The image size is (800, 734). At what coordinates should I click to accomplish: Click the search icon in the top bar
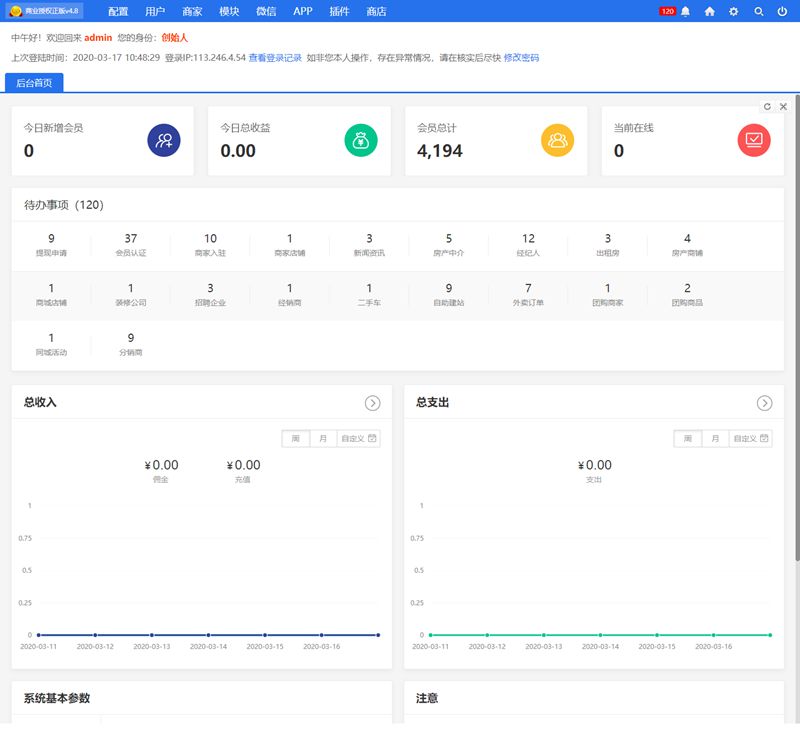point(756,11)
